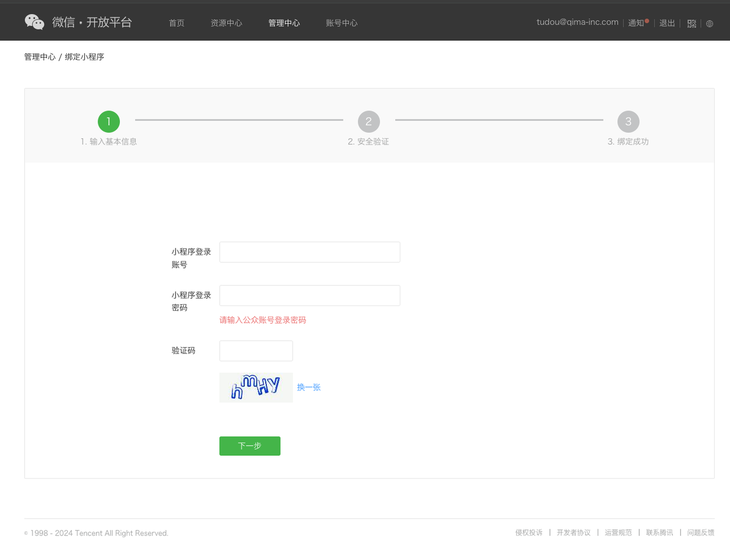Click step 2 circle 安全验证
Viewport: 730px width, 555px height.
pyautogui.click(x=369, y=122)
